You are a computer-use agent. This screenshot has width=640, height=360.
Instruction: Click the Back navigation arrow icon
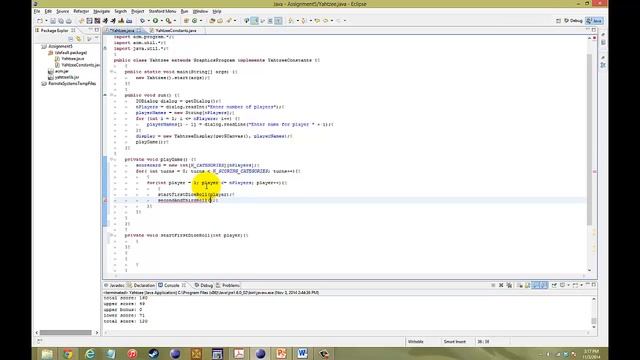point(326,20)
